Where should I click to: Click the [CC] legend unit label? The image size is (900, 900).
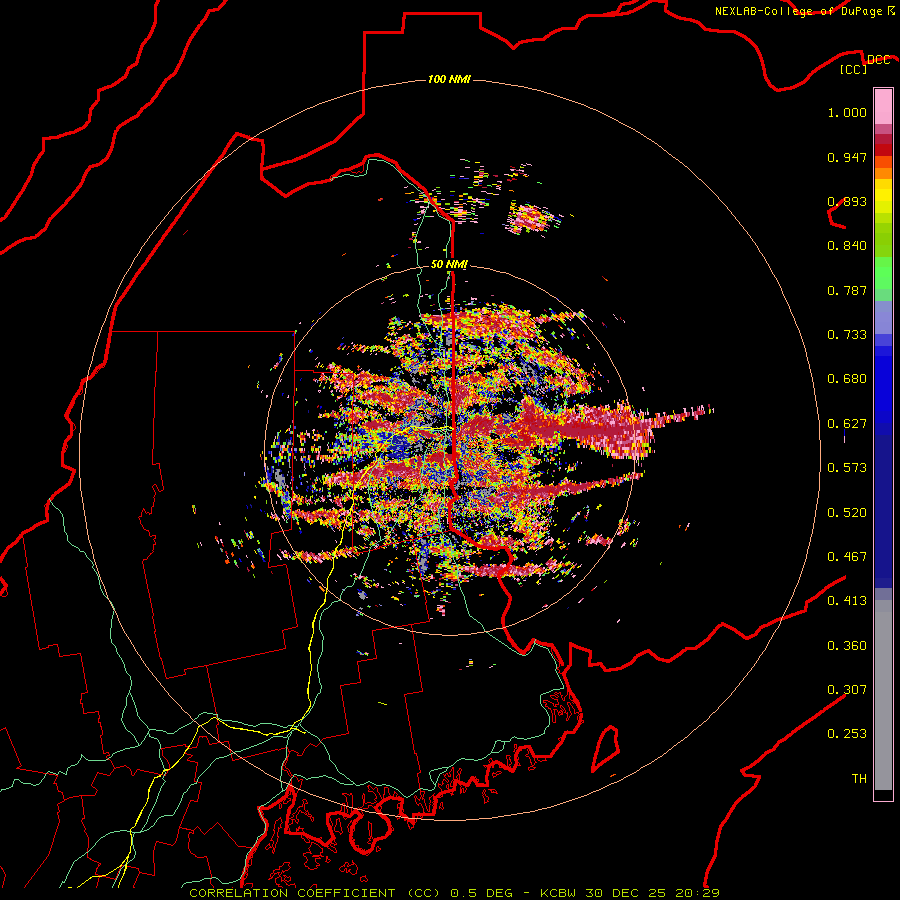click(x=854, y=69)
